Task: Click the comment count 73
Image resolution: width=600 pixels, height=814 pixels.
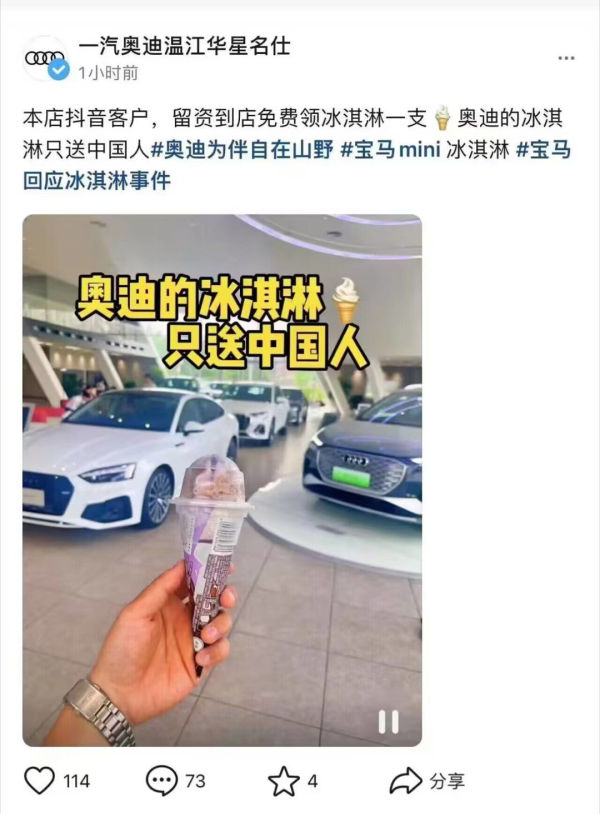Action: (x=195, y=781)
